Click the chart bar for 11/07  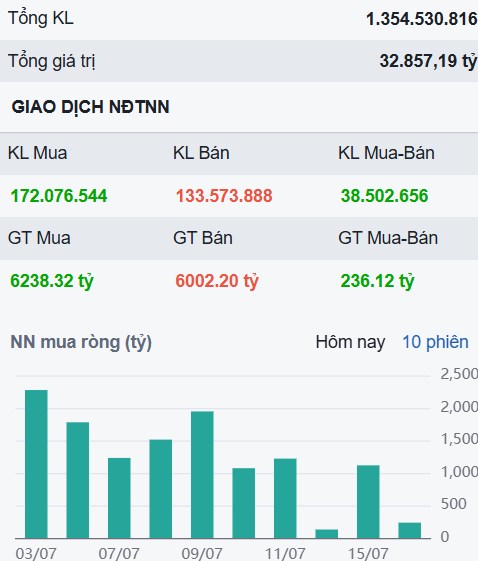point(285,498)
